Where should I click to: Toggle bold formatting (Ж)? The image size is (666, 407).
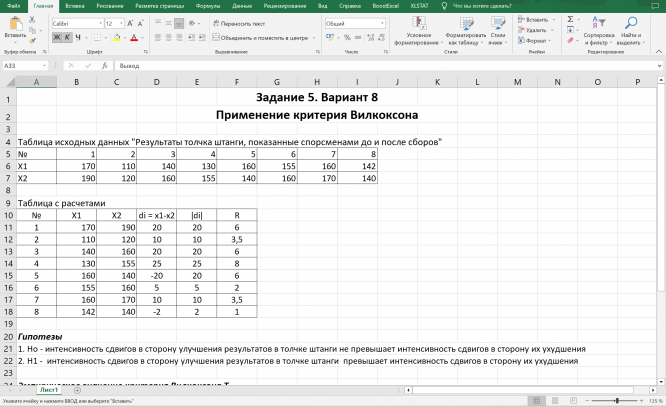pos(55,37)
